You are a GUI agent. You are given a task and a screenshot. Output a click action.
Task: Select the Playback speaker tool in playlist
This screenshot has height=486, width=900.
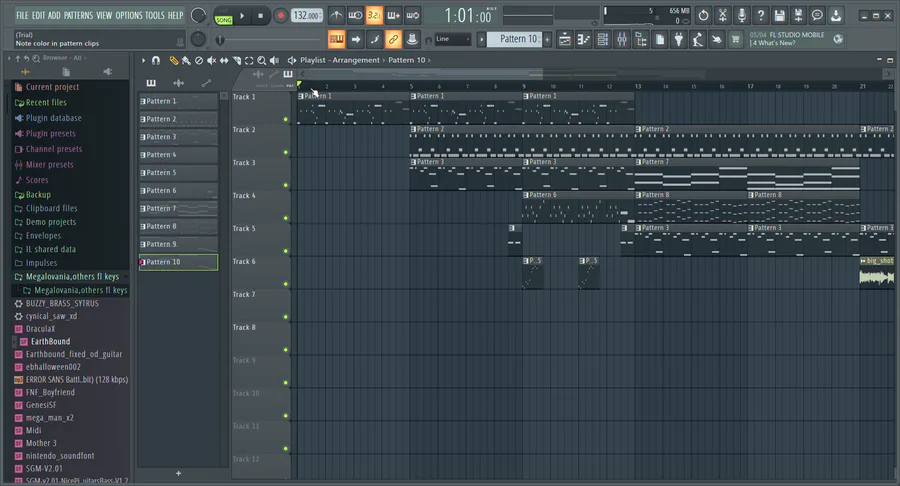coord(274,60)
